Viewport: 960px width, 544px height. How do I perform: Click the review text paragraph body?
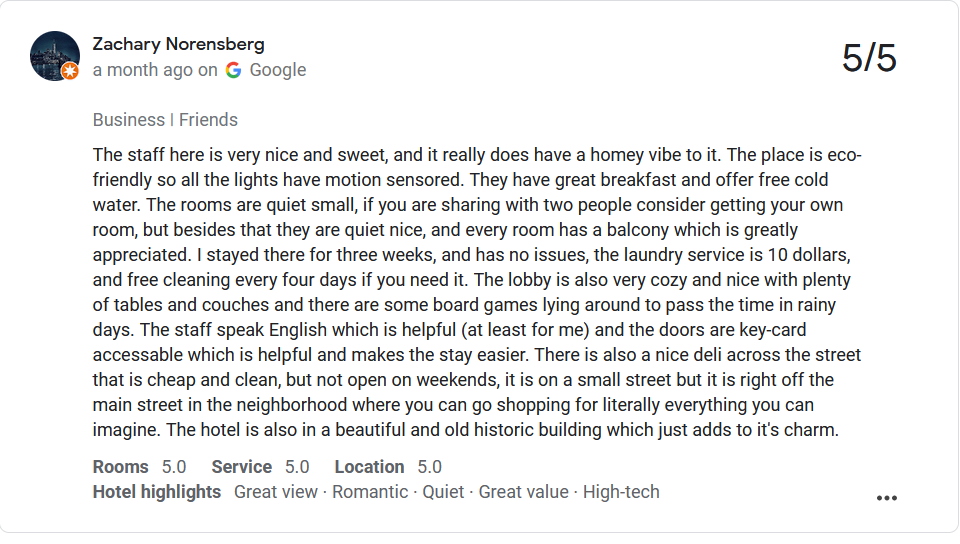[478, 293]
